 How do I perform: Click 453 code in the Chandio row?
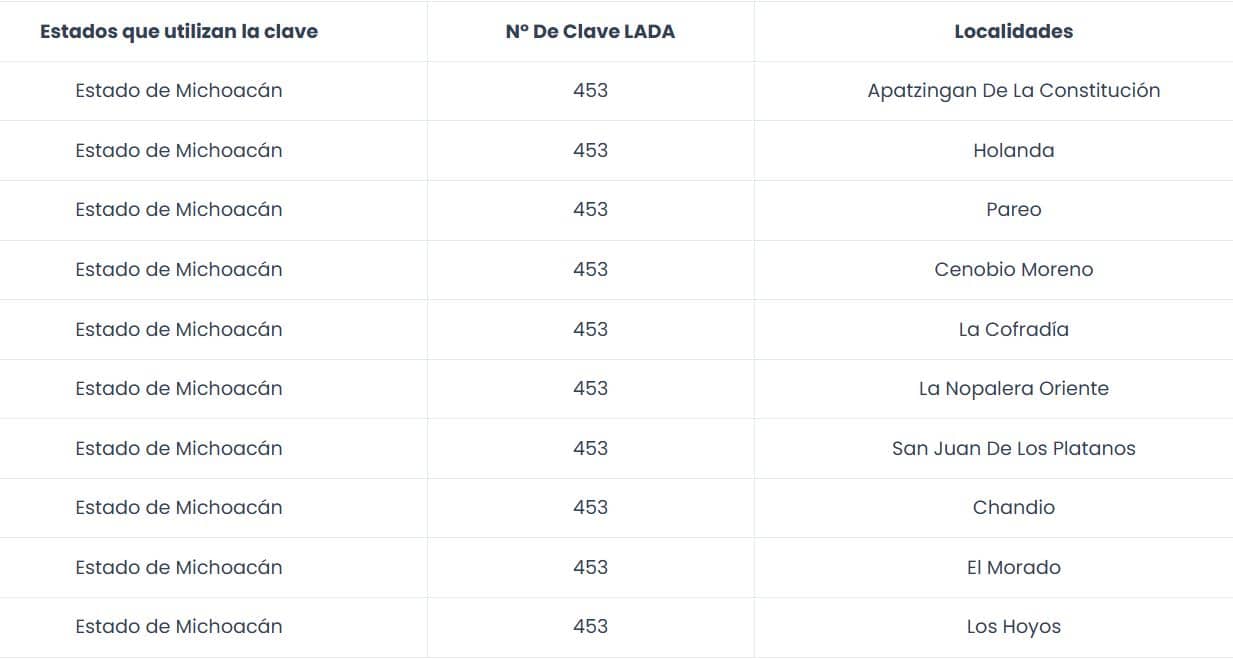coord(590,507)
